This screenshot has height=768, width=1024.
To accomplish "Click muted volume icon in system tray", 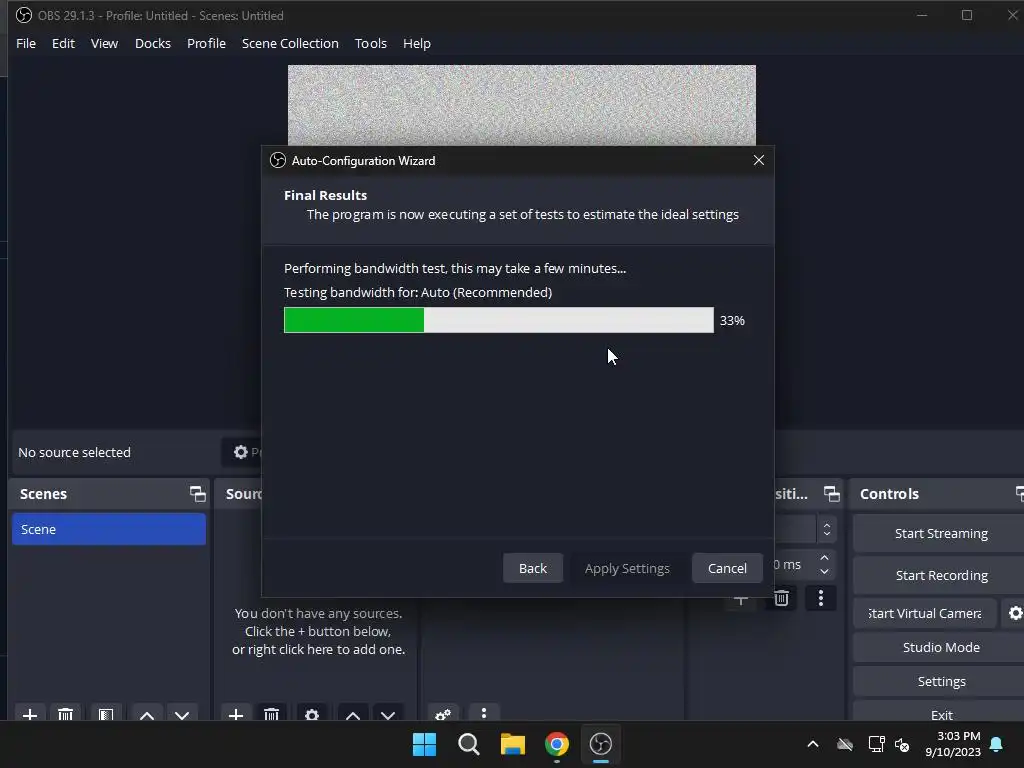I will pos(902,744).
